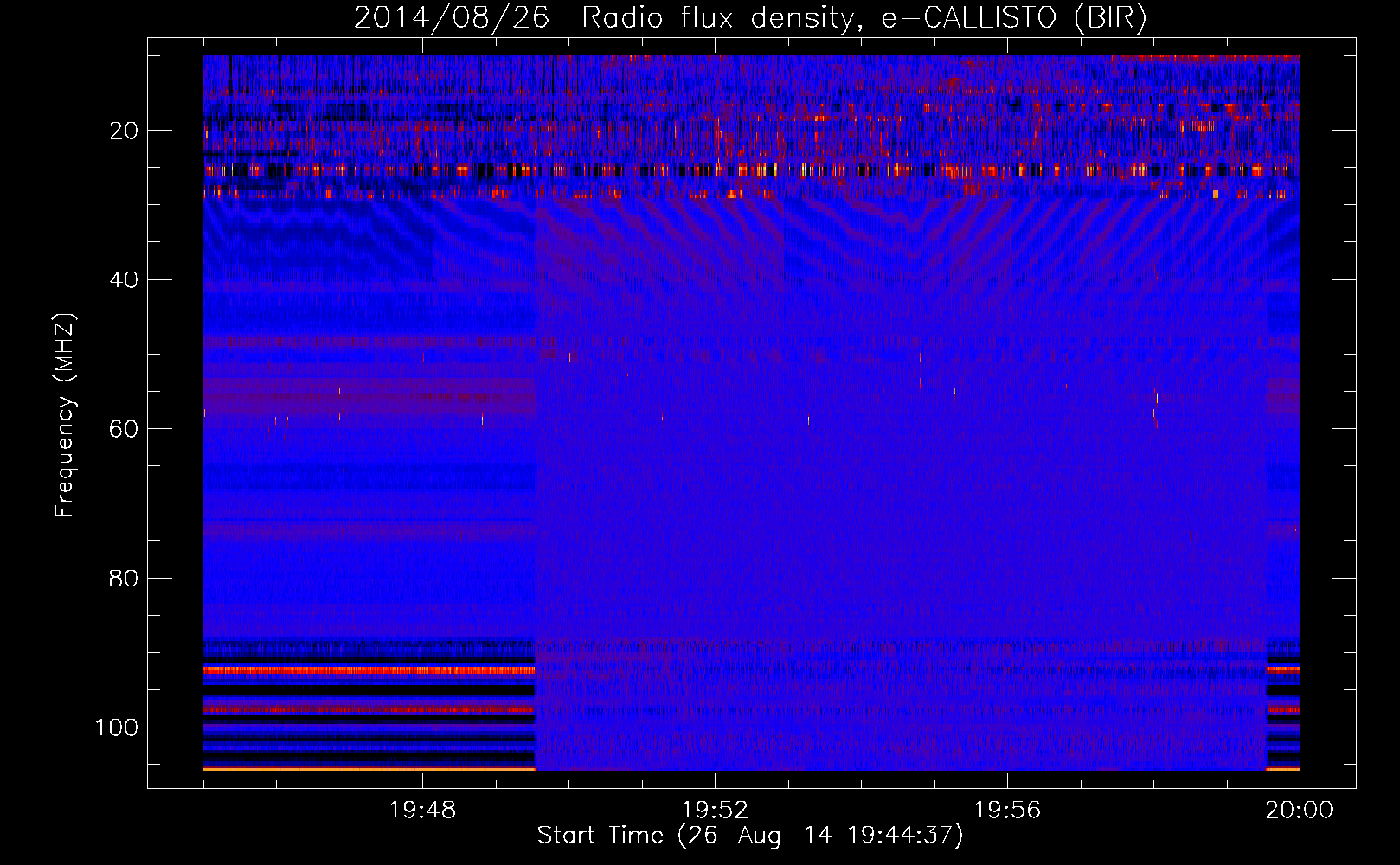
Task: Click the 60 frequency tick label
Action: (x=124, y=429)
